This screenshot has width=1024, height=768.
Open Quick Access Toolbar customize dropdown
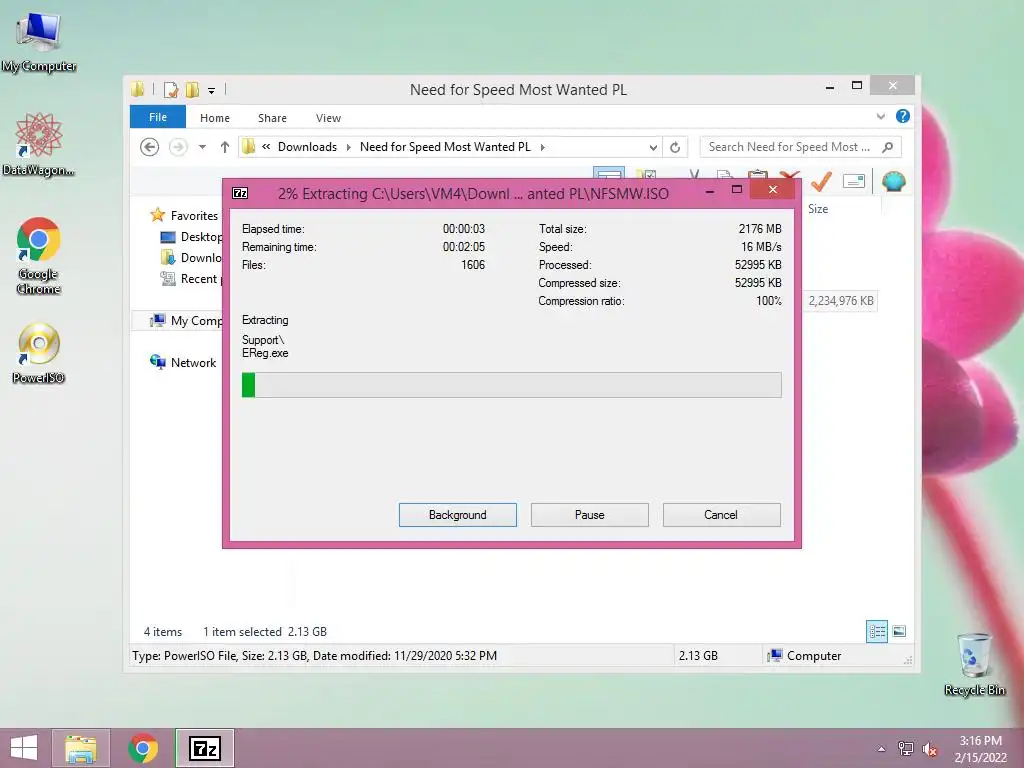coord(212,90)
